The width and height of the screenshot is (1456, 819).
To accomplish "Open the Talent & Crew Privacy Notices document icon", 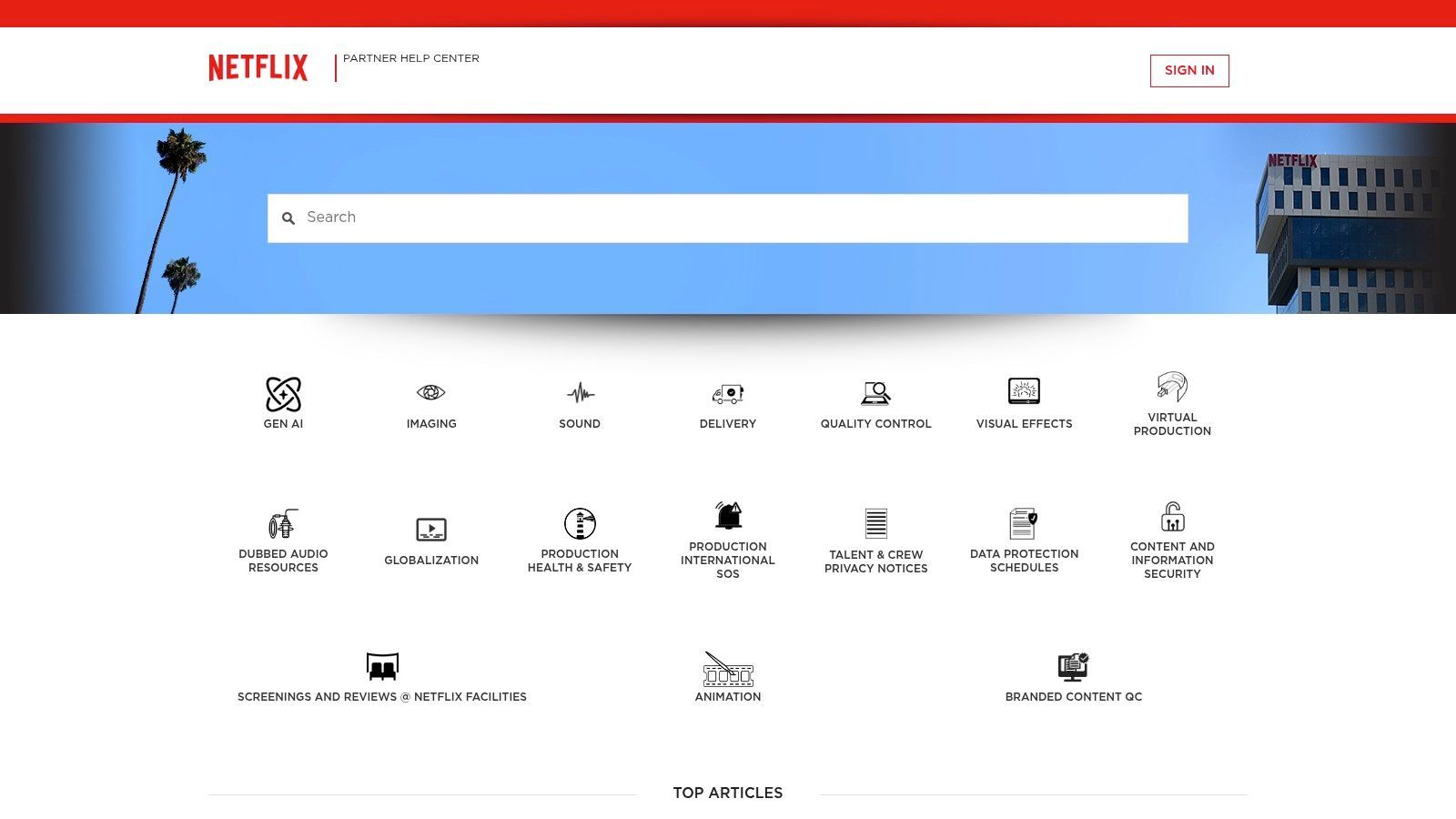I will pos(875,523).
